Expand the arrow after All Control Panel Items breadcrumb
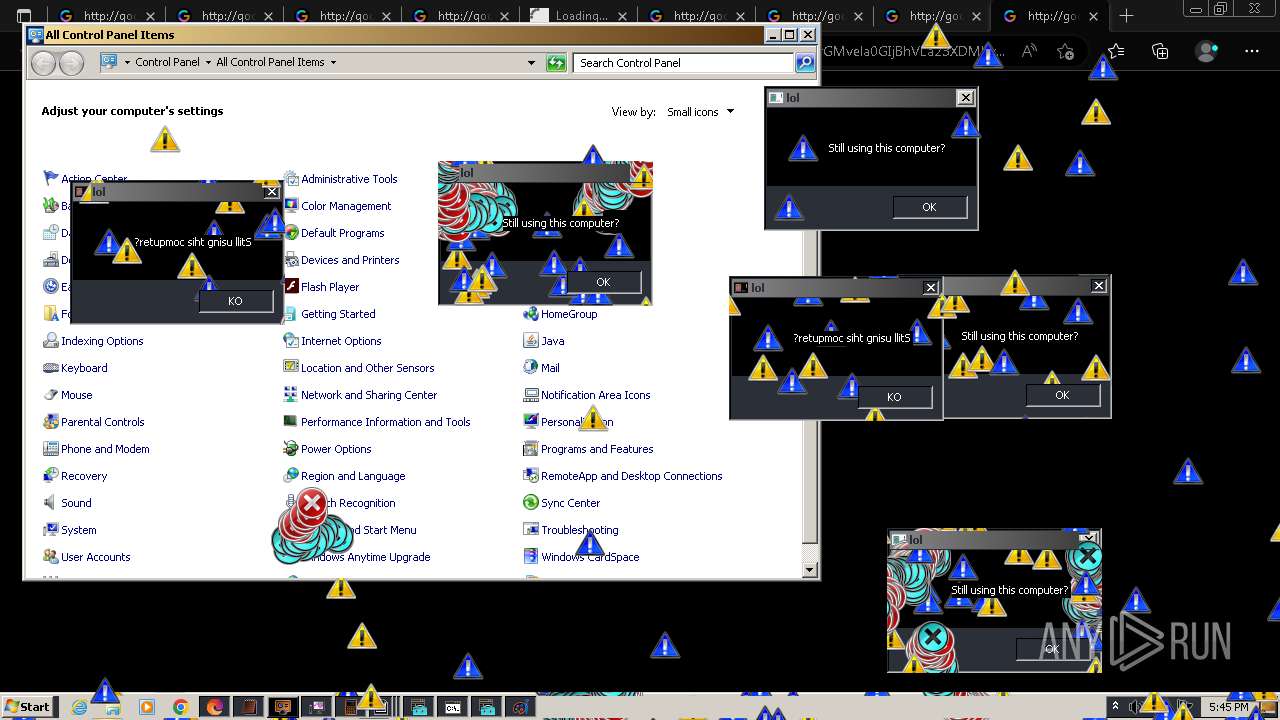Image resolution: width=1280 pixels, height=720 pixels. pos(333,62)
